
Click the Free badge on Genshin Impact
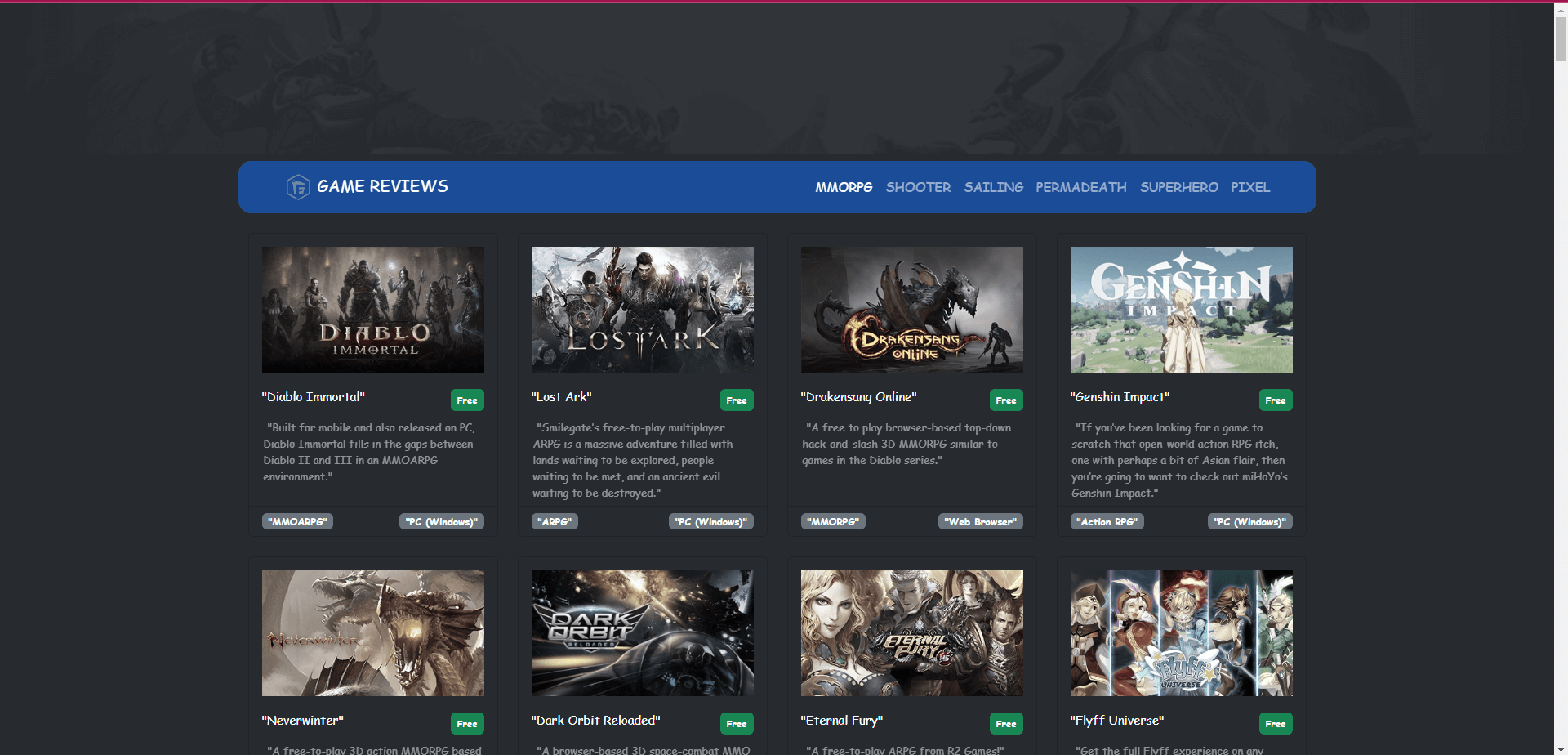click(x=1276, y=400)
